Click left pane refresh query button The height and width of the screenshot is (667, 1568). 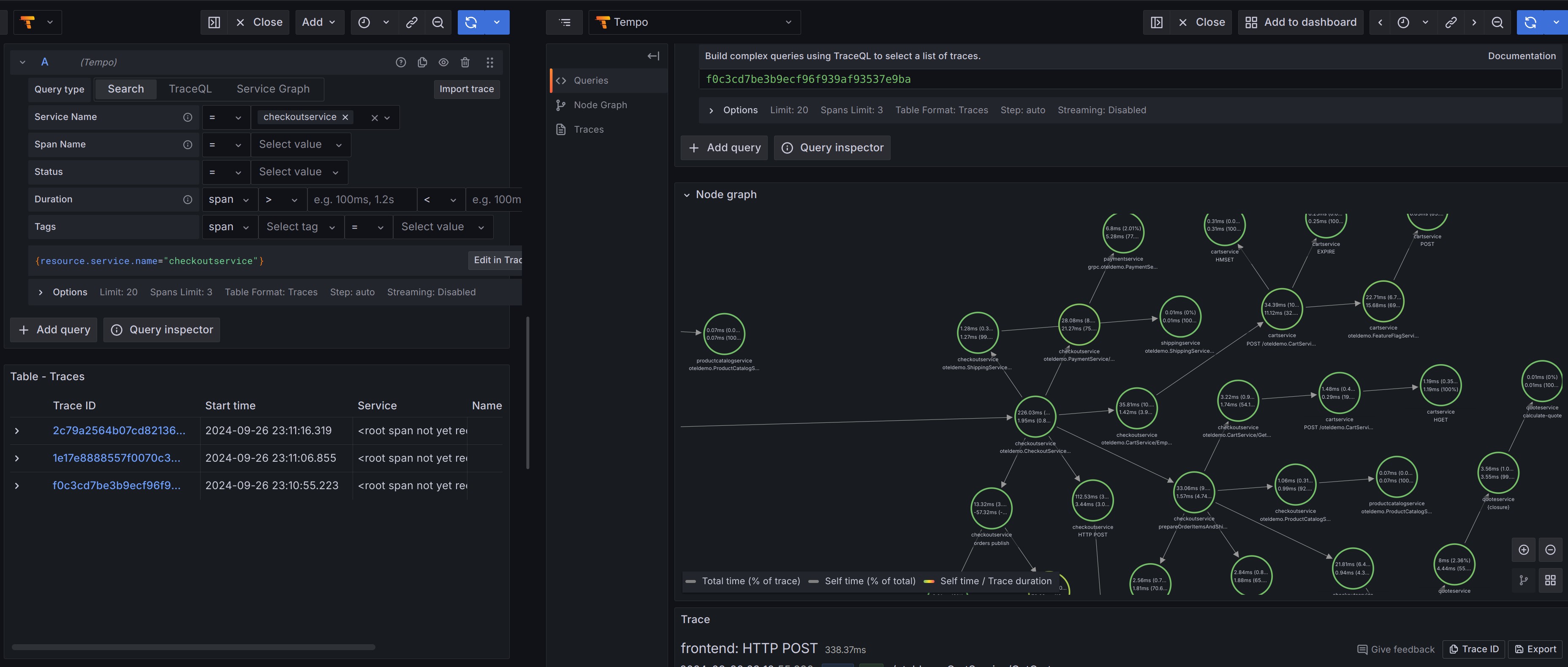(x=471, y=22)
